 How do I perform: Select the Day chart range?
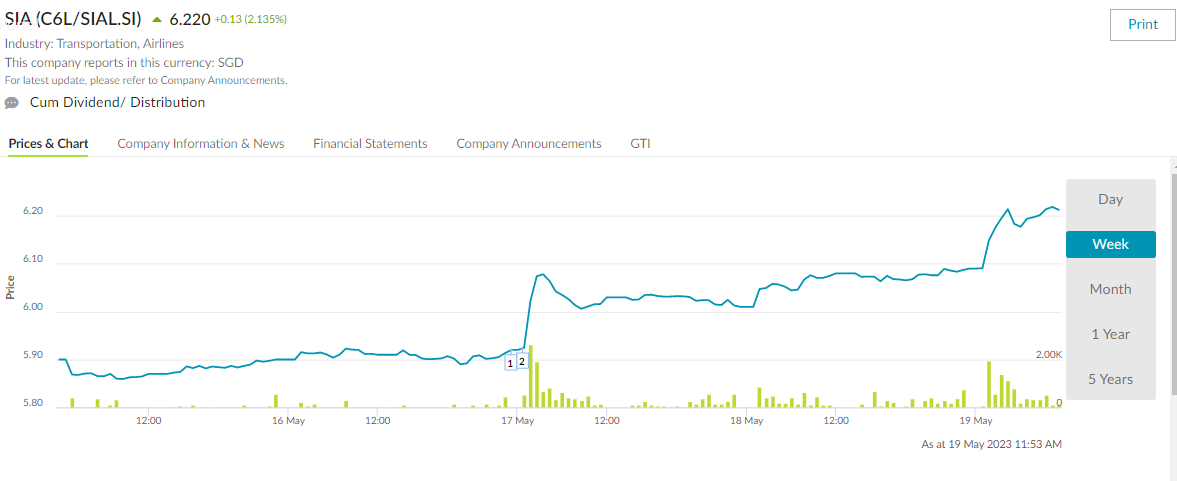tap(1110, 200)
